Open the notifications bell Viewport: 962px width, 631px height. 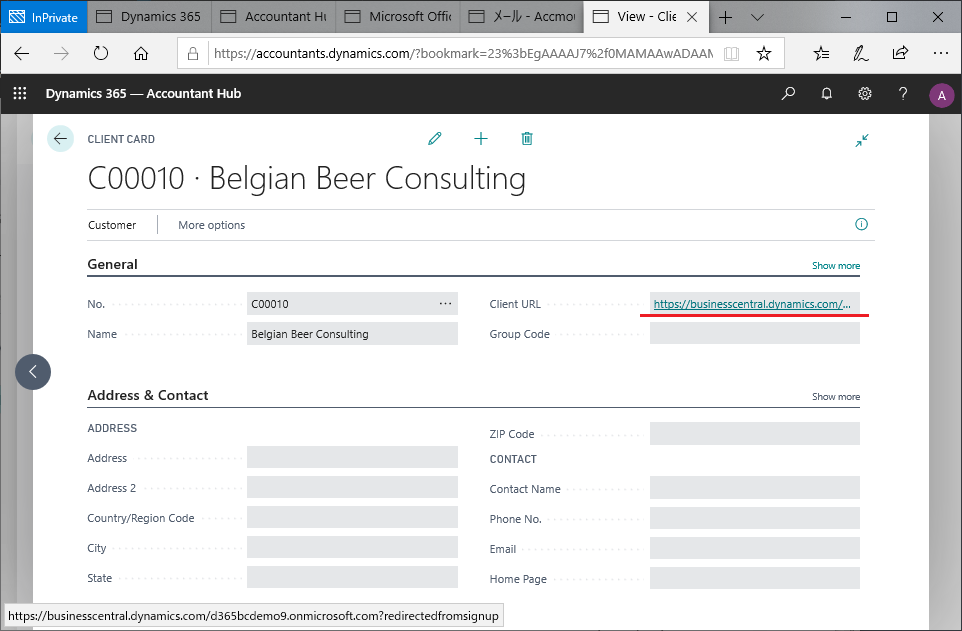(x=827, y=93)
